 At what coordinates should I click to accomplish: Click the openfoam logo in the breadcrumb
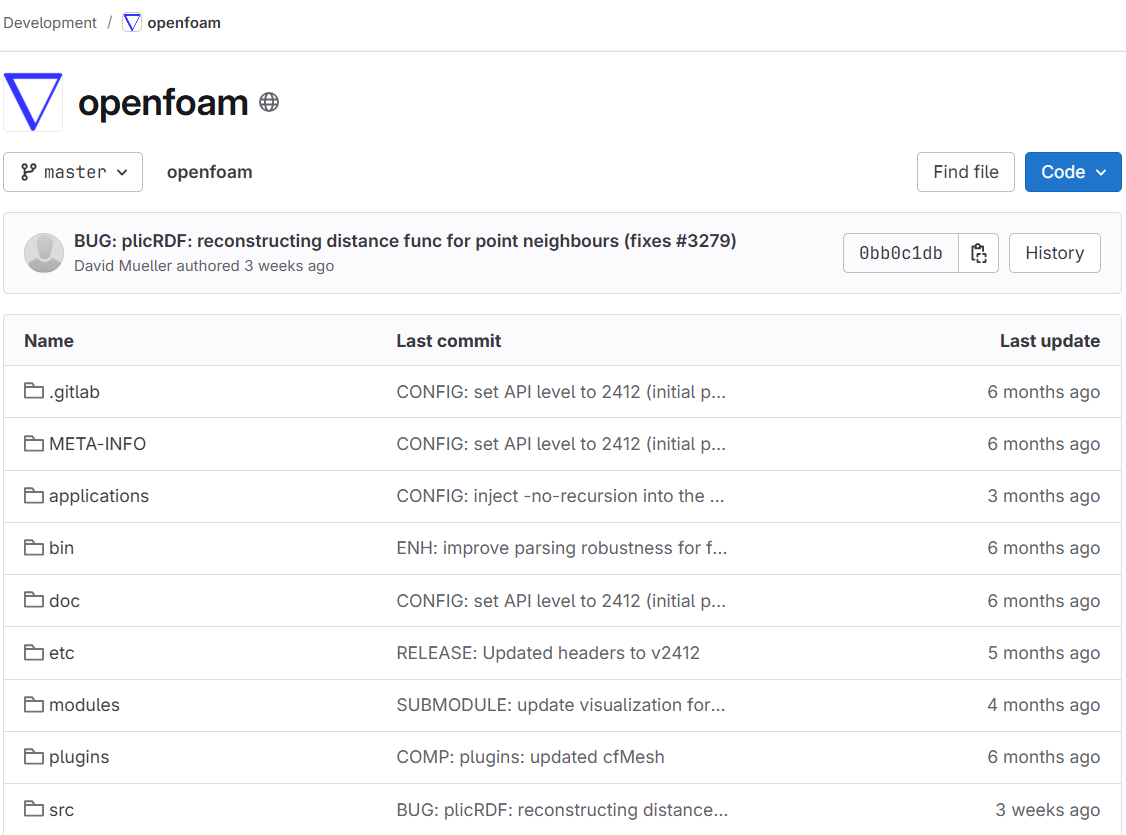132,23
